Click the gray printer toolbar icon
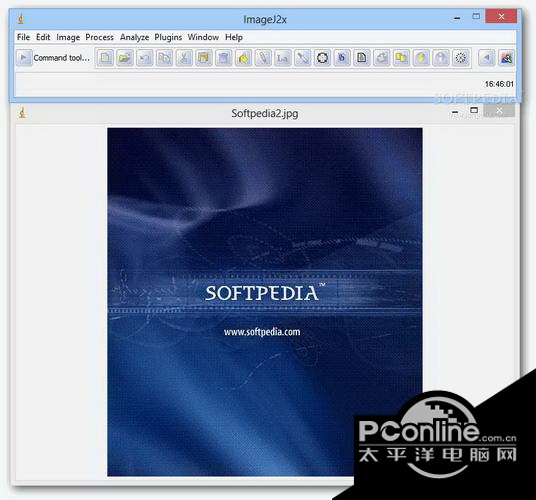This screenshot has width=536, height=500. [x=381, y=58]
